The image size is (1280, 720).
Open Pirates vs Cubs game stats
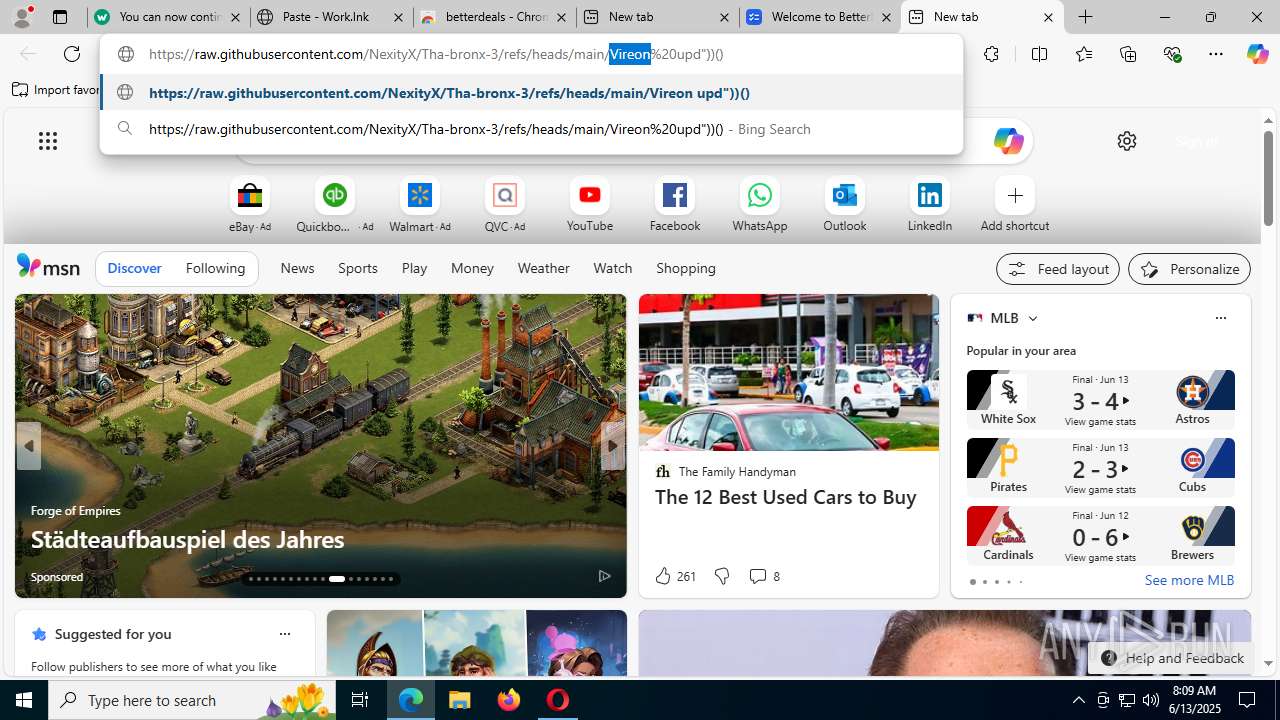[x=1100, y=467]
